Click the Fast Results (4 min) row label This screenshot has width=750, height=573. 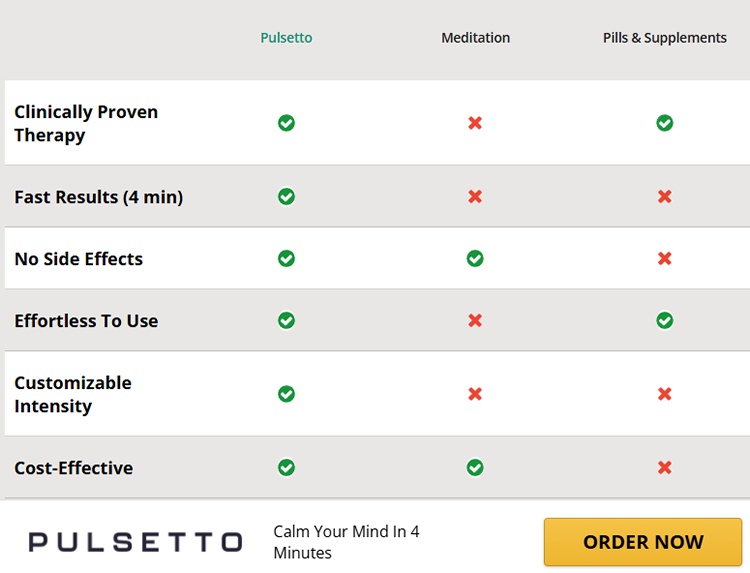point(98,197)
